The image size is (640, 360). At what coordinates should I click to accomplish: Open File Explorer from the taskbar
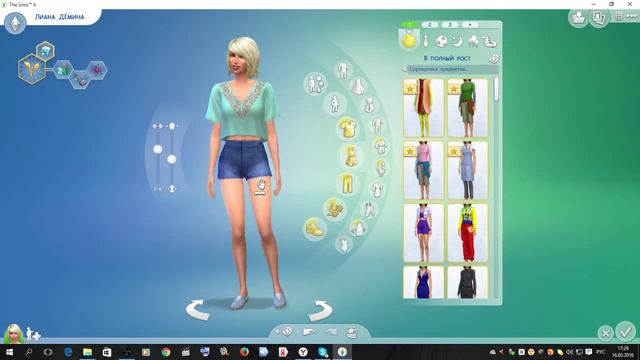click(87, 352)
